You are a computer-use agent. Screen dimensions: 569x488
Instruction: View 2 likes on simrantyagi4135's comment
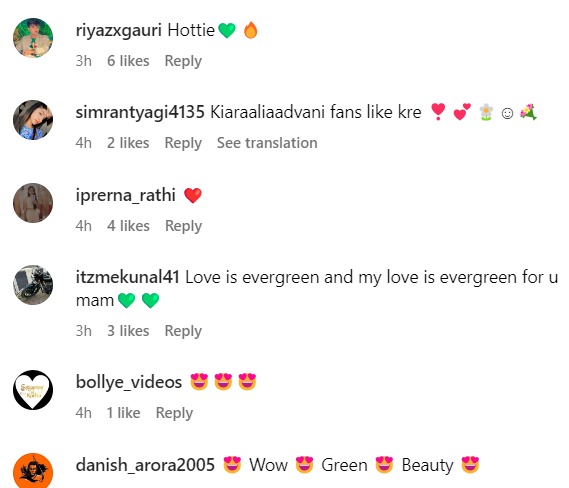coord(128,143)
